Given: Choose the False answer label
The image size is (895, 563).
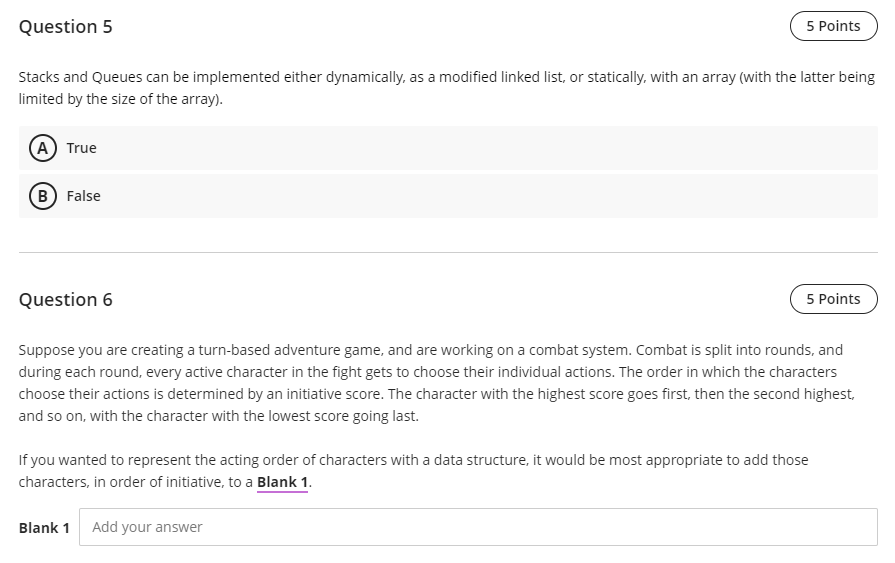Looking at the screenshot, I should tap(83, 196).
